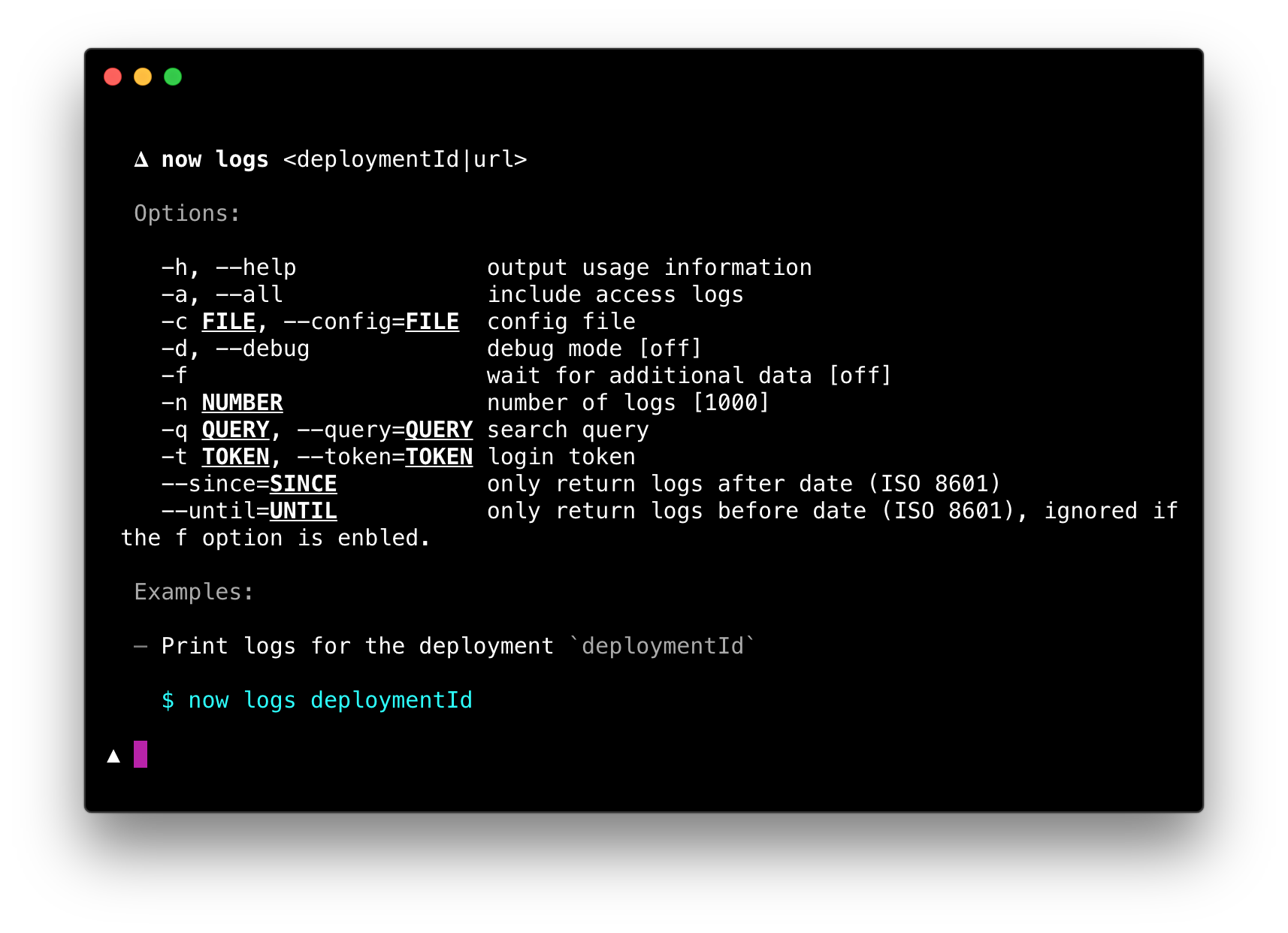Click the magenta terminal cursor block
Screen dimensions: 1288x933
(141, 754)
